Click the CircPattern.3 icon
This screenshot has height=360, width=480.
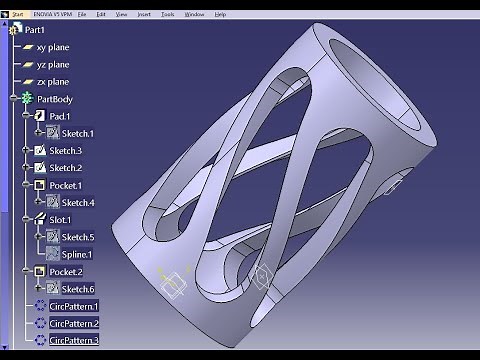pyautogui.click(x=40, y=340)
